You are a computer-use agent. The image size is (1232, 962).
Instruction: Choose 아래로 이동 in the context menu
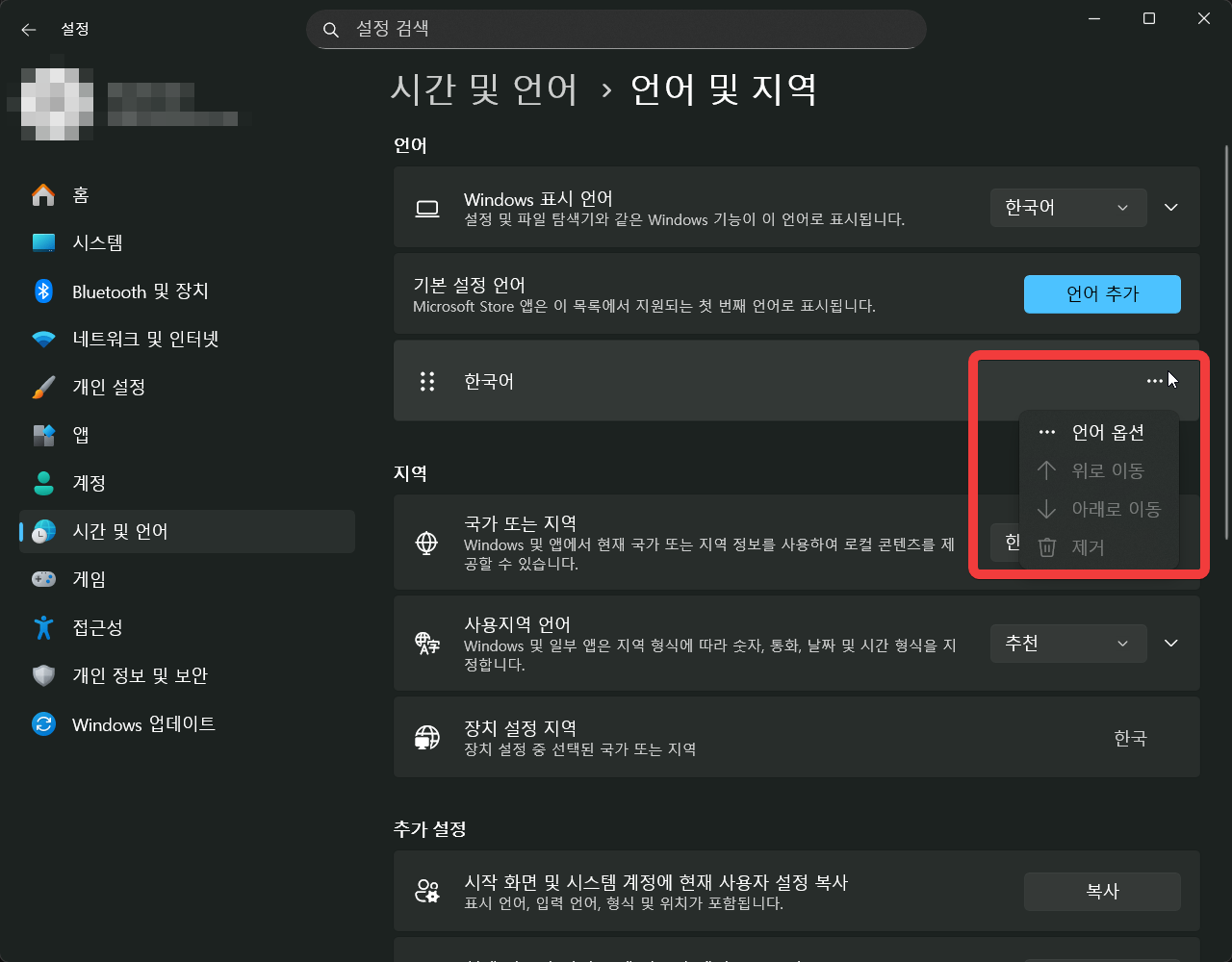[1098, 509]
